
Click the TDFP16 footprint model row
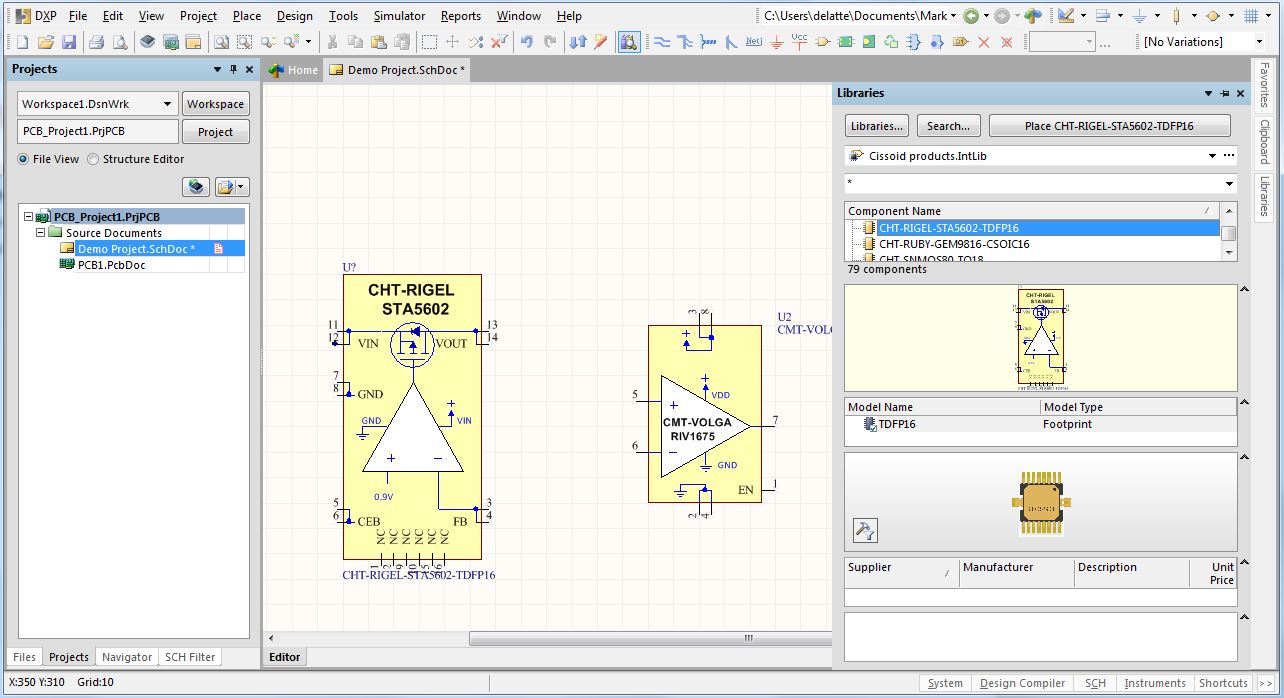pyautogui.click(x=1040, y=424)
